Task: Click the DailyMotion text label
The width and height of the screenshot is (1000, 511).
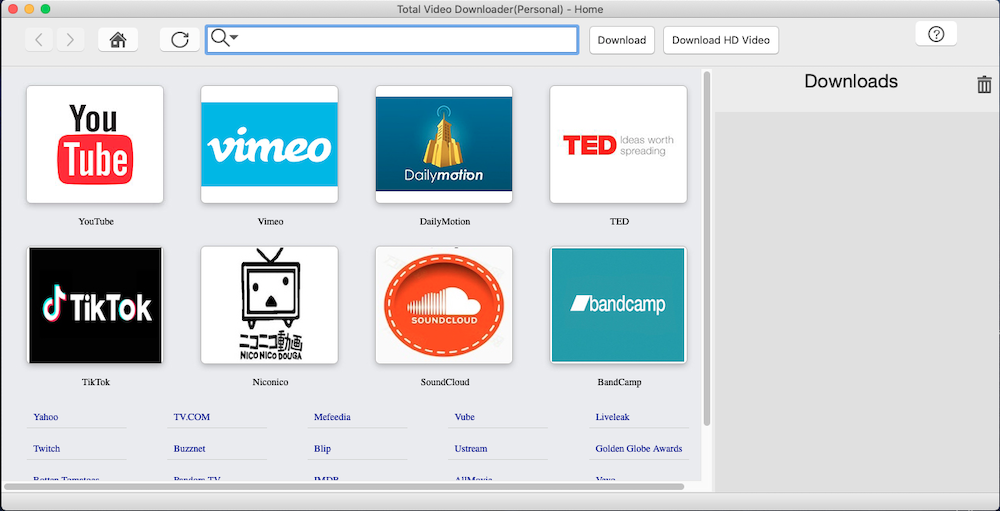Action: tap(445, 221)
